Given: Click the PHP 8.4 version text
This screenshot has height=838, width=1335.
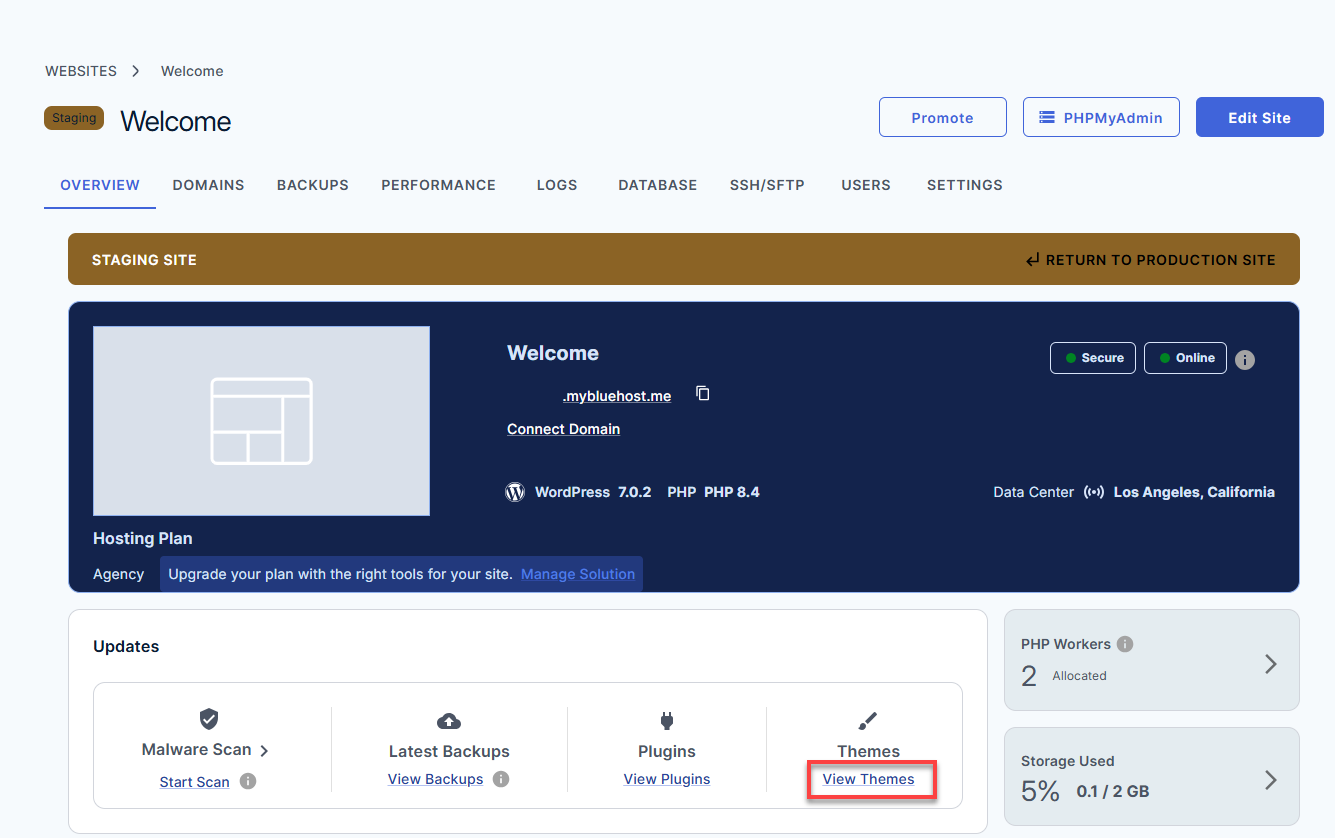Looking at the screenshot, I should (x=732, y=492).
